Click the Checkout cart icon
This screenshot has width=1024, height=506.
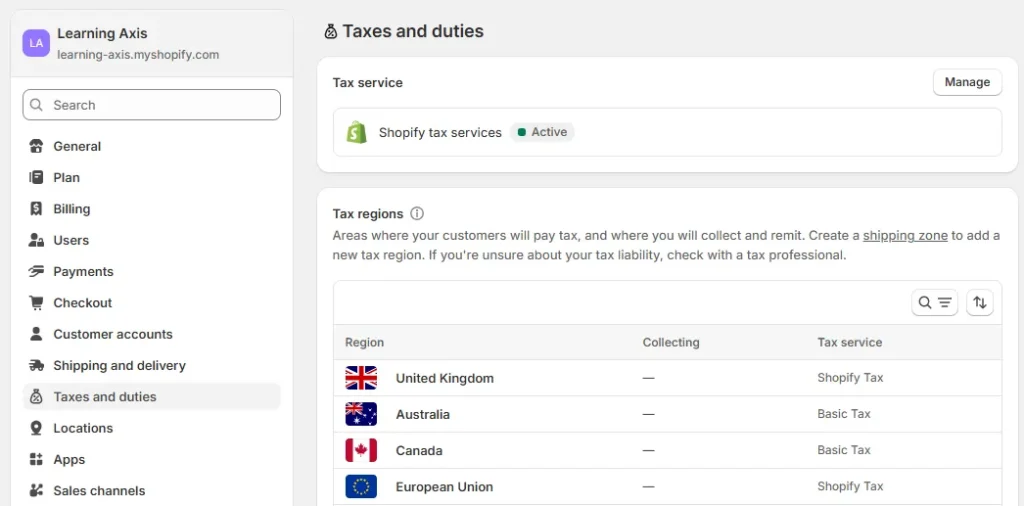[37, 303]
